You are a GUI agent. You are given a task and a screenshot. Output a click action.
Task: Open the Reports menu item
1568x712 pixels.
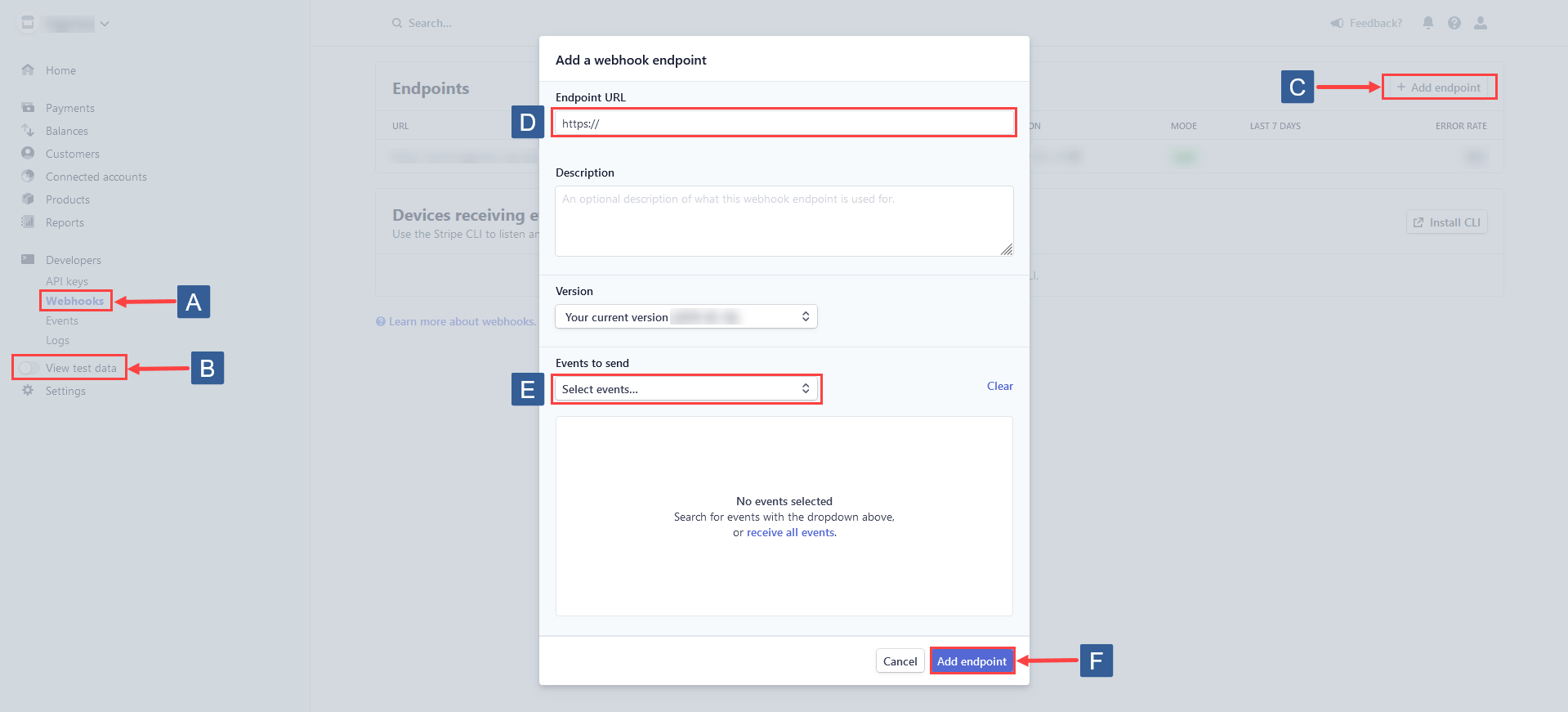(x=65, y=222)
